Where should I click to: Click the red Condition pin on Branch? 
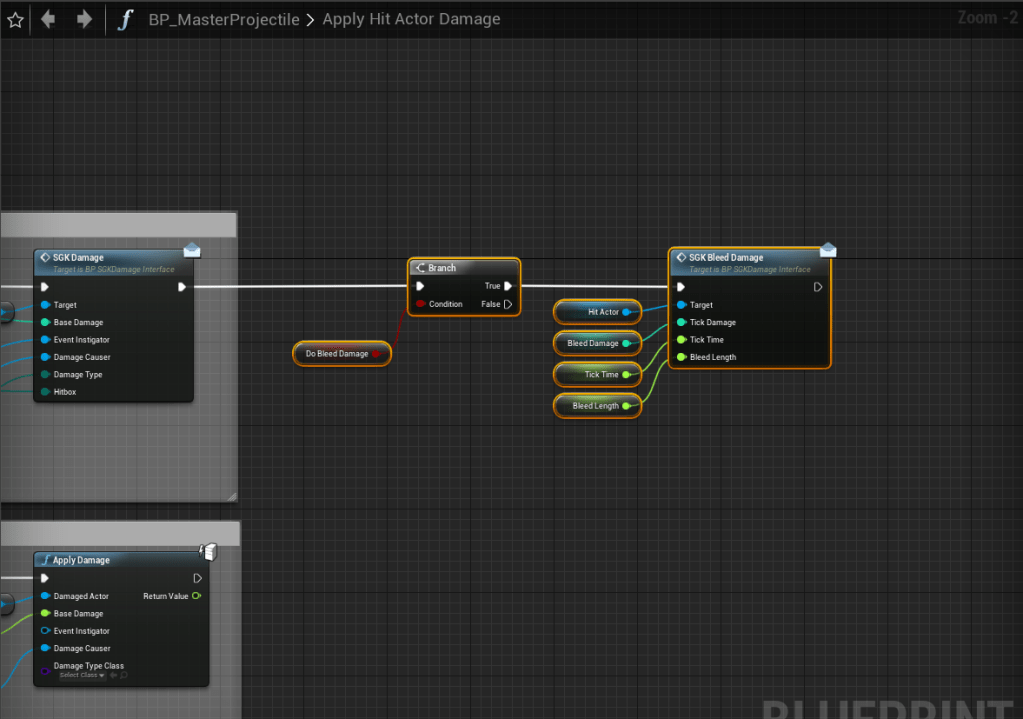pyautogui.click(x=420, y=304)
